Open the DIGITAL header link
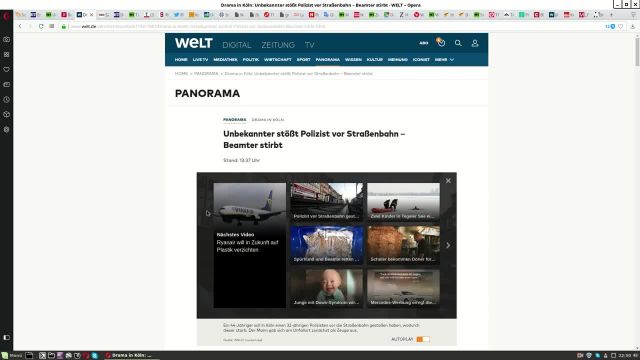 [x=237, y=45]
